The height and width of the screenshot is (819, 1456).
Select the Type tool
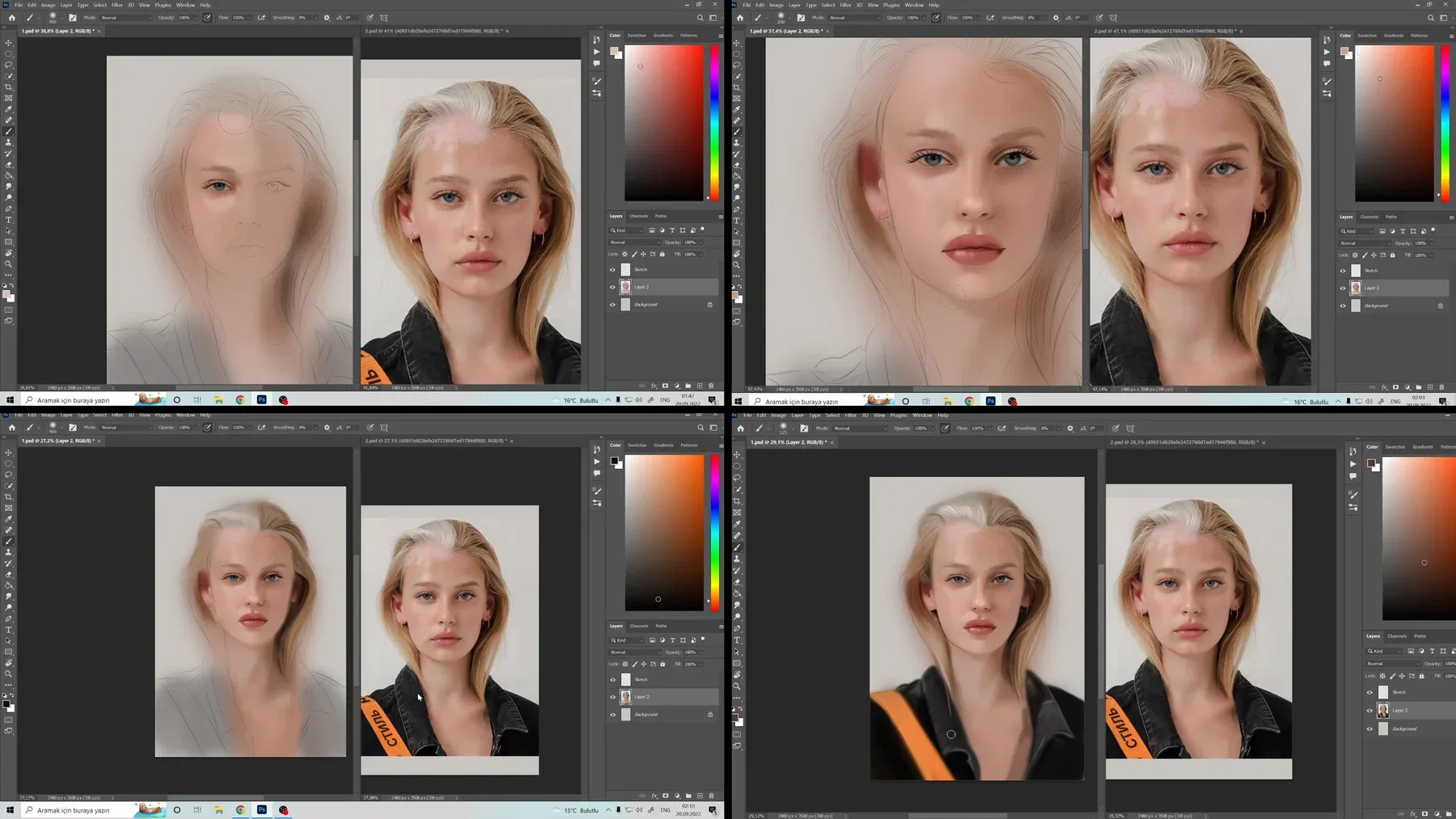coord(9,220)
